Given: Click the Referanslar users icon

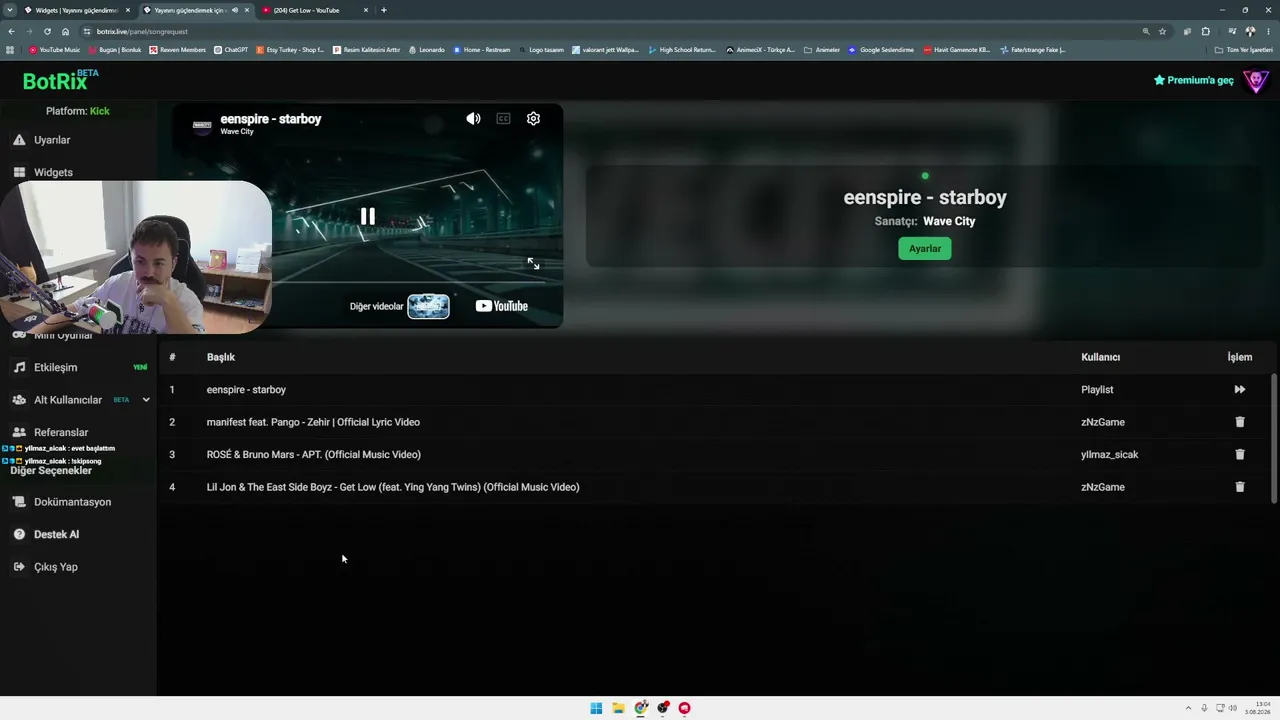Looking at the screenshot, I should pyautogui.click(x=19, y=432).
